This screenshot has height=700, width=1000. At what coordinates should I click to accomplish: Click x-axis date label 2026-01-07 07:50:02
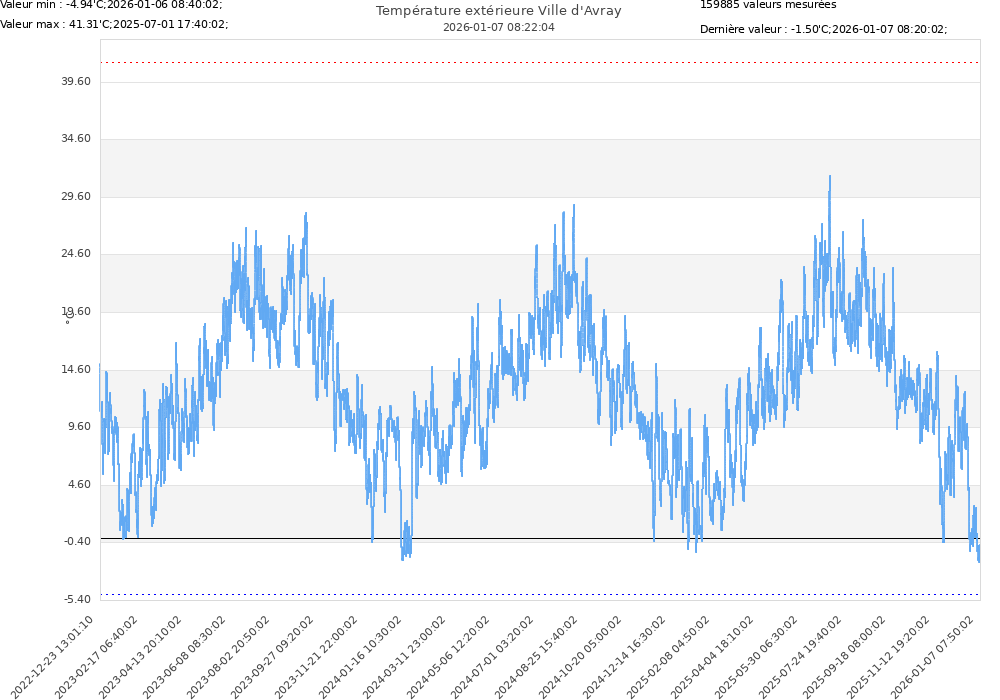[x=935, y=655]
